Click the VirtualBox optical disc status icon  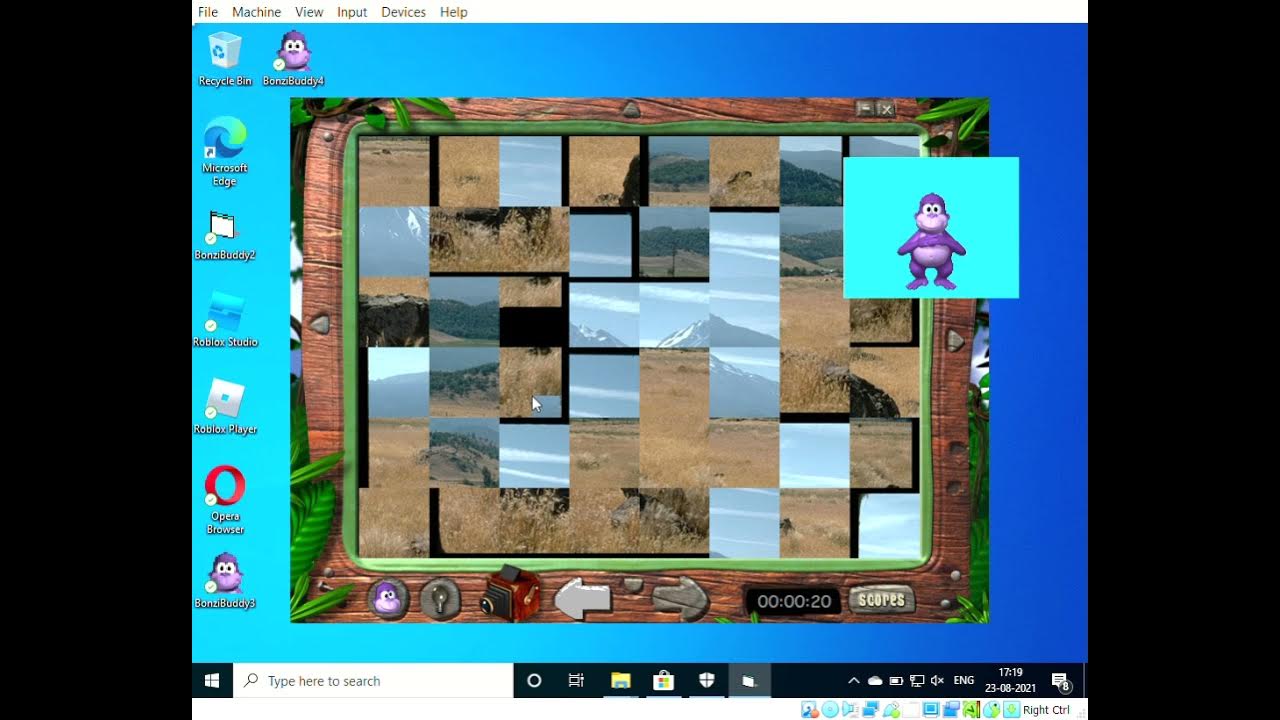[x=830, y=709]
